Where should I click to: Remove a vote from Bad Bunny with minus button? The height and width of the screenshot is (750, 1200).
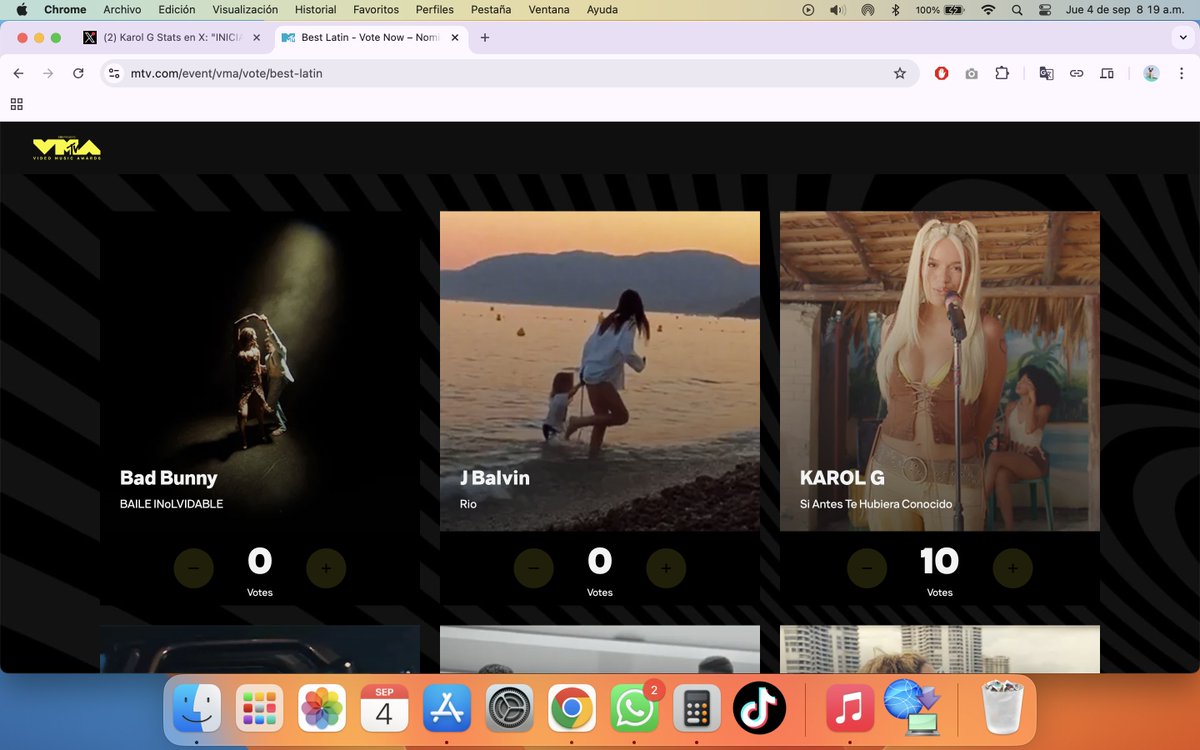pyautogui.click(x=194, y=568)
